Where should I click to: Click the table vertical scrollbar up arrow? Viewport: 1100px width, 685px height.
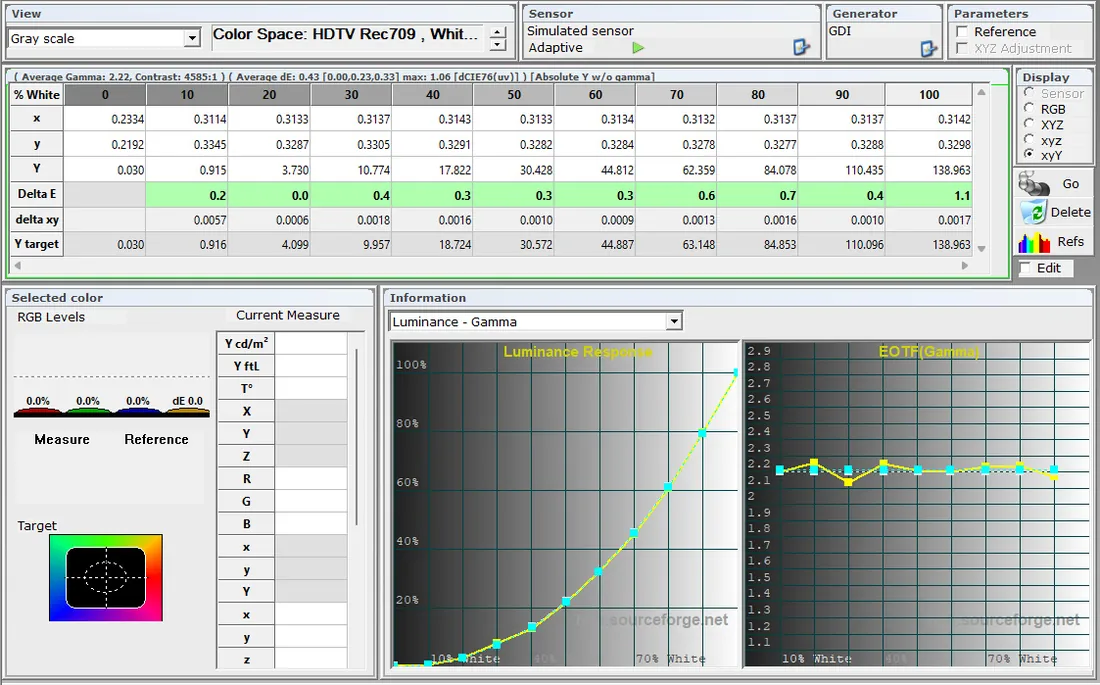pyautogui.click(x=981, y=93)
